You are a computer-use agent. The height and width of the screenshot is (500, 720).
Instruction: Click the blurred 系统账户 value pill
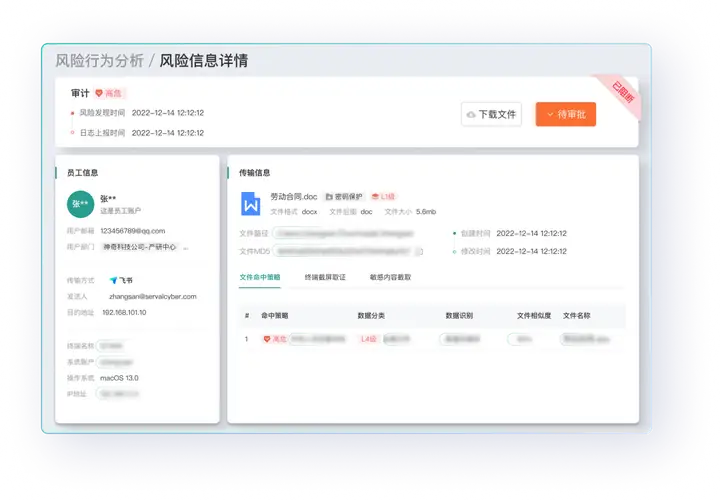point(117,362)
